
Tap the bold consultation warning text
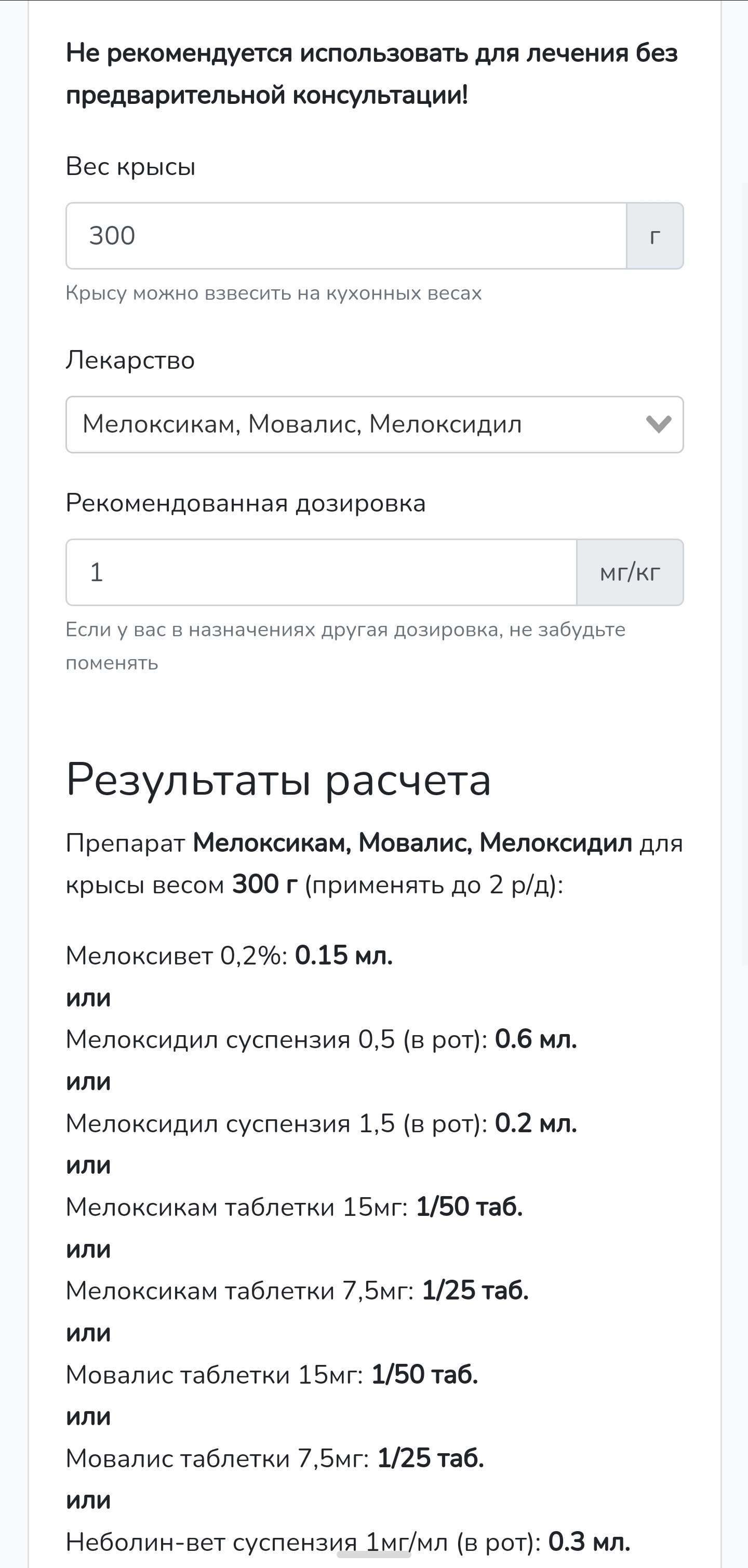click(x=371, y=74)
